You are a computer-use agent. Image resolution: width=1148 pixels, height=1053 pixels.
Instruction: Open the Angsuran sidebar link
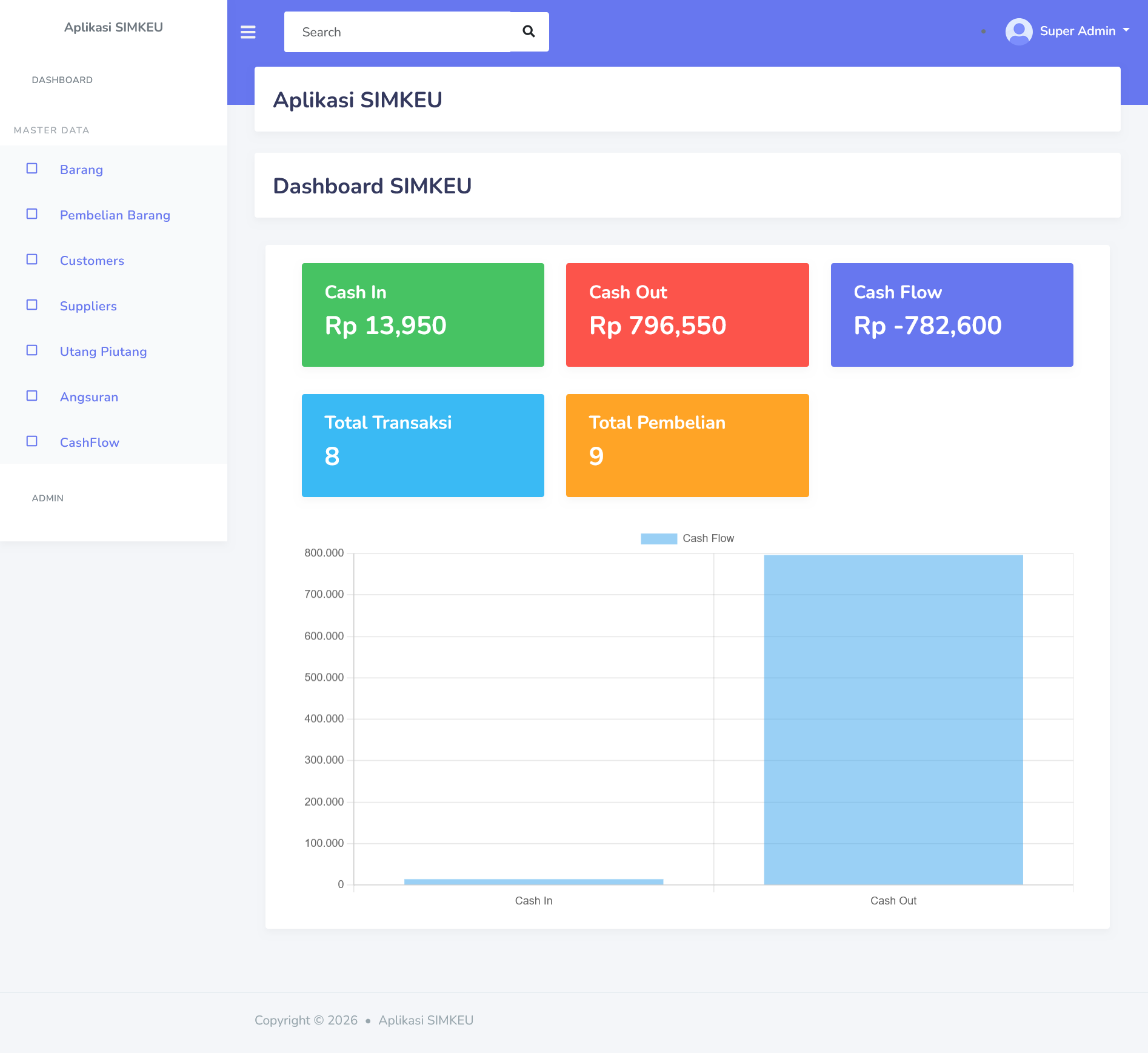(88, 397)
